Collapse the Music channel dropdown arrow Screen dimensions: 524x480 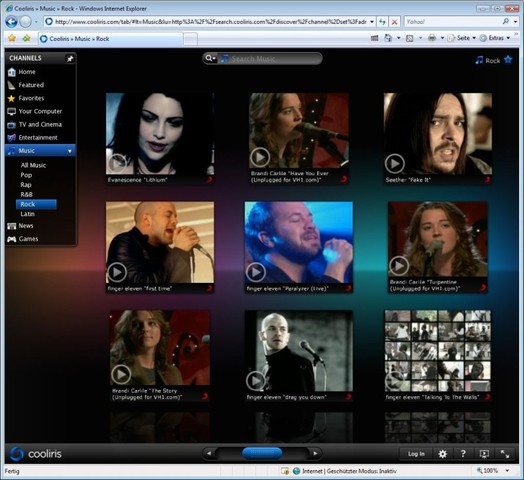click(70, 151)
